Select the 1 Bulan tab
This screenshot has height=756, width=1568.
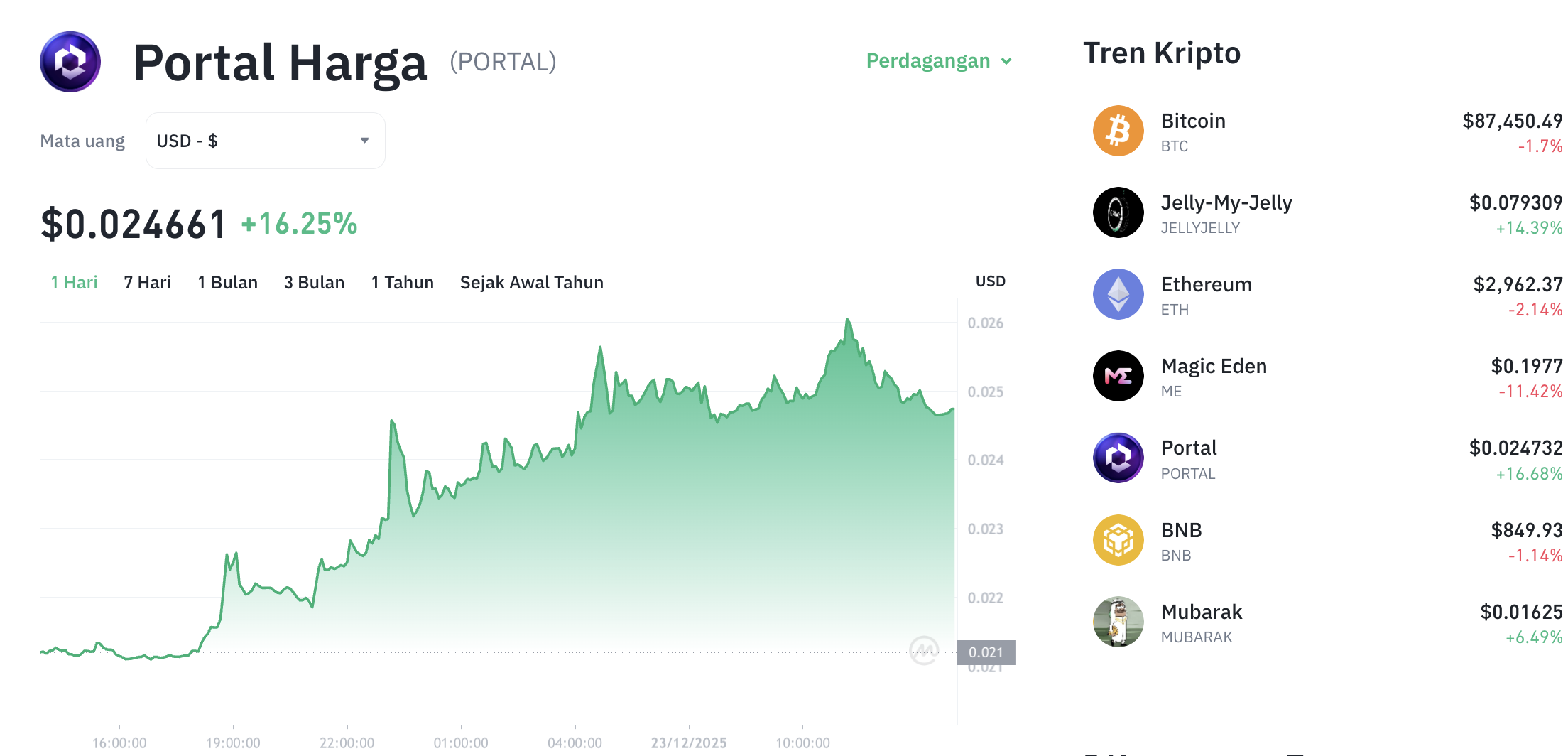tap(227, 282)
